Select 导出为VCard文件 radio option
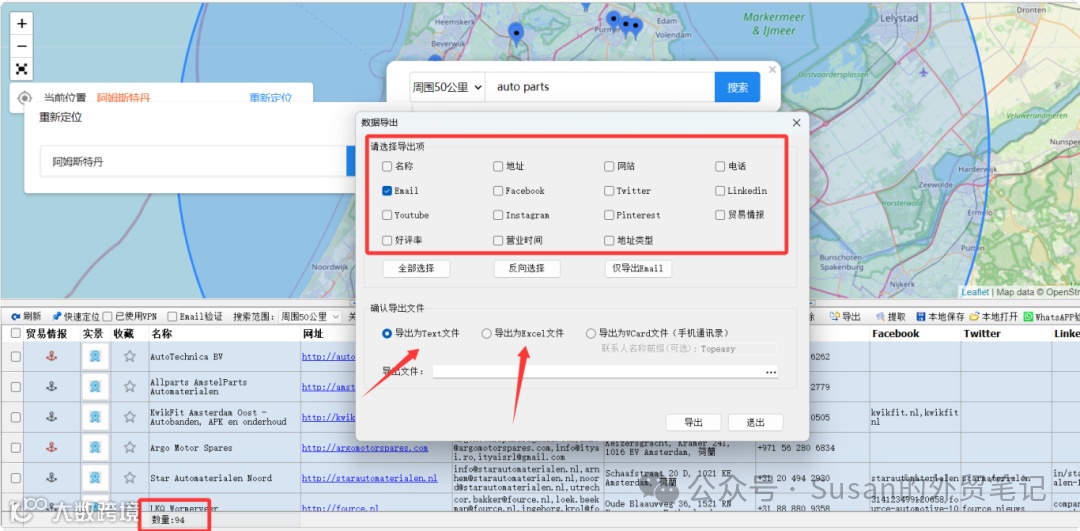The height and width of the screenshot is (531, 1080). (591, 333)
